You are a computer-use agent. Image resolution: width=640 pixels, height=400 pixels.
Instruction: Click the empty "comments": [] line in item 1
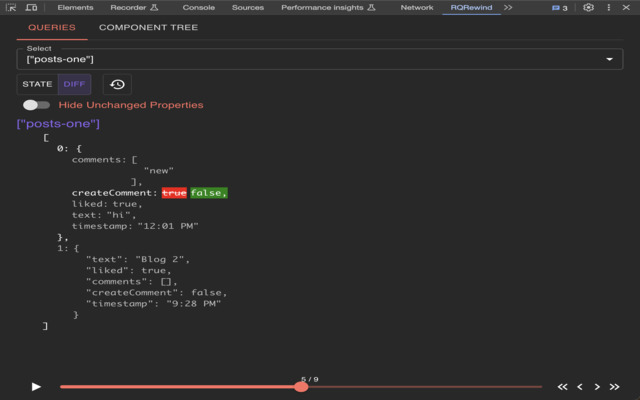pyautogui.click(x=131, y=281)
